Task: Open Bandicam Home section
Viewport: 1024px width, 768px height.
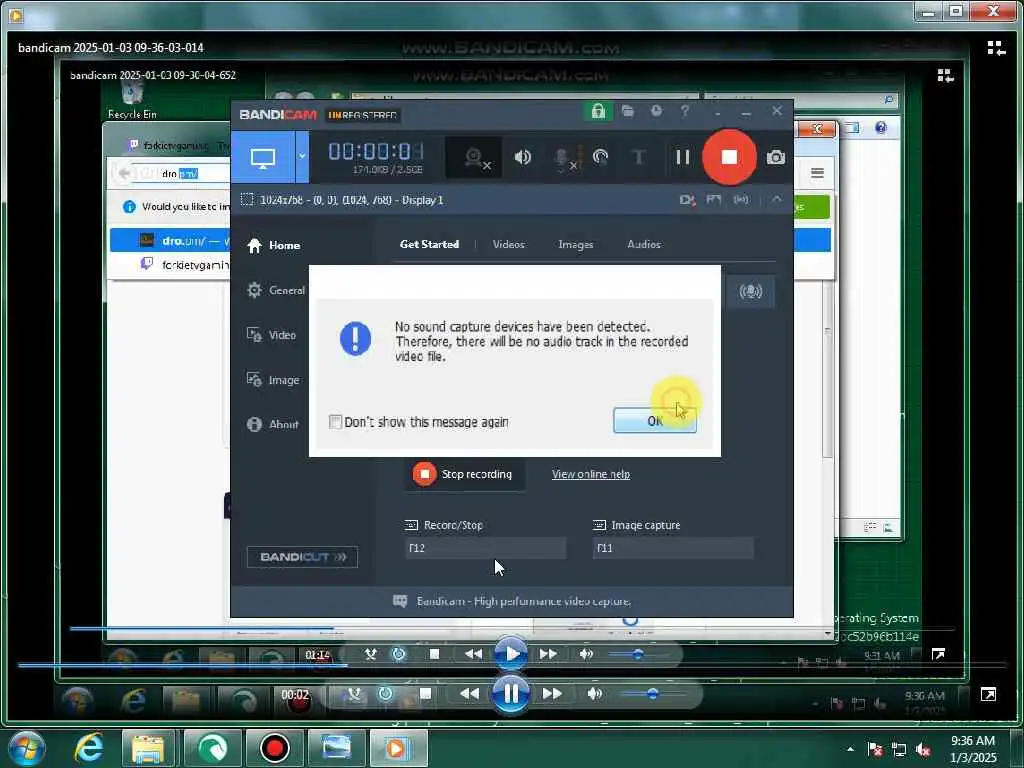Action: point(274,246)
